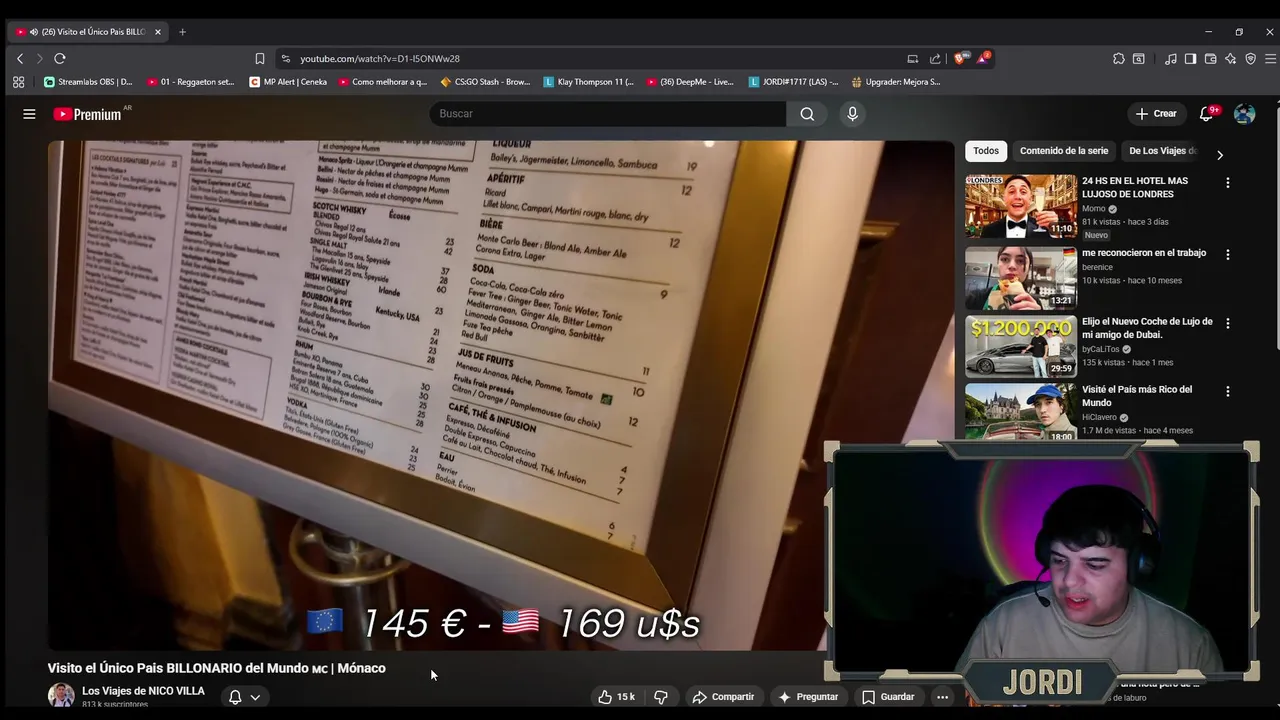Screen dimensions: 1280x720
Task: Click the Buscar search field
Action: click(x=608, y=114)
